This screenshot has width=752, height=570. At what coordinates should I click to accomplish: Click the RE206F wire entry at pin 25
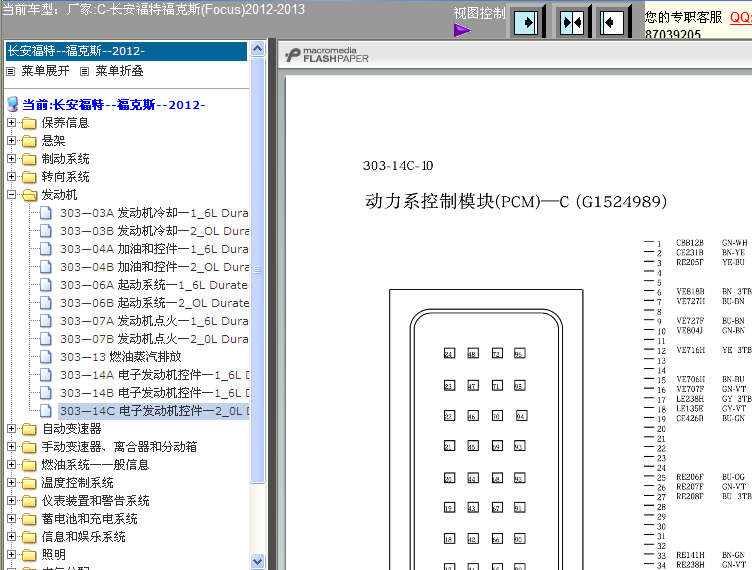[x=690, y=477]
